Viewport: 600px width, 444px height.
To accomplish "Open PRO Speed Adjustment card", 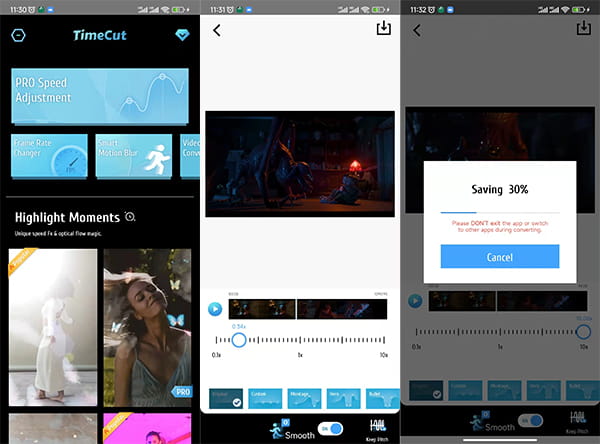I will [100, 96].
